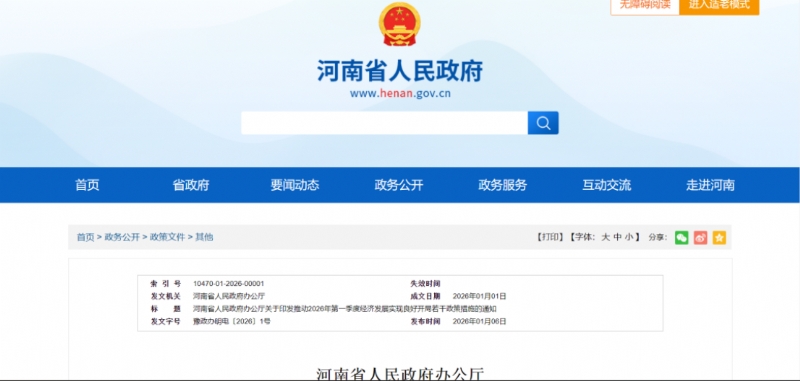Viewport: 800px width, 381px height.
Task: Click the article heading 河南省人民政府办公厅
Action: click(x=400, y=374)
